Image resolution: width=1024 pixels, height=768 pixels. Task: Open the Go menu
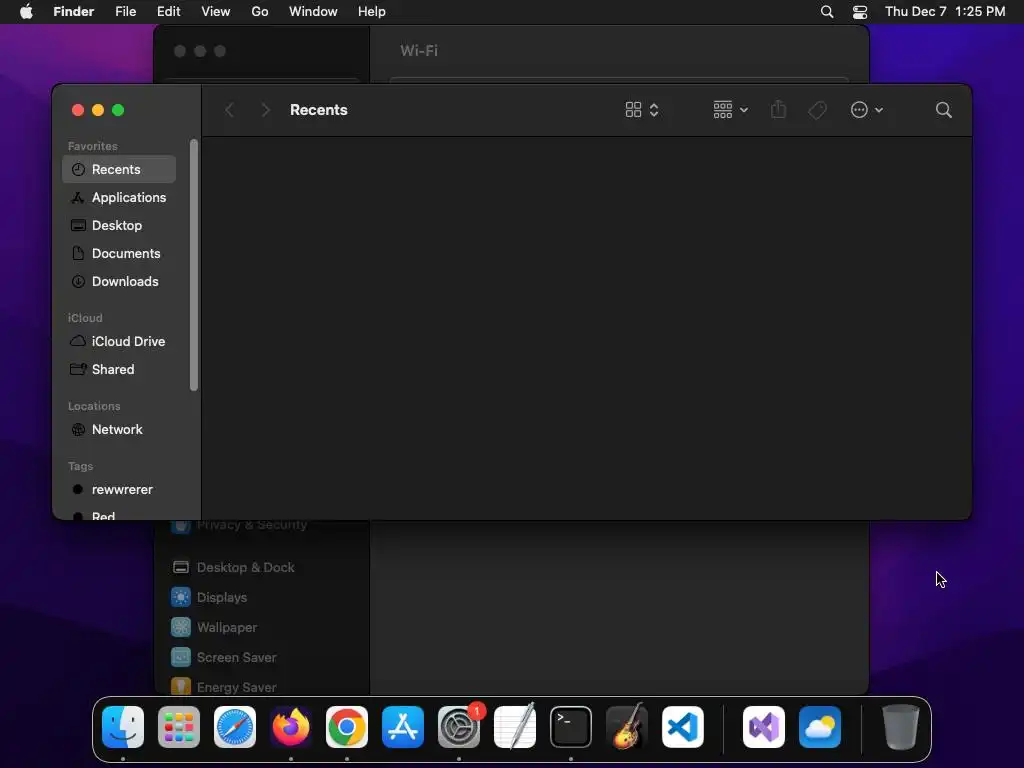click(260, 12)
